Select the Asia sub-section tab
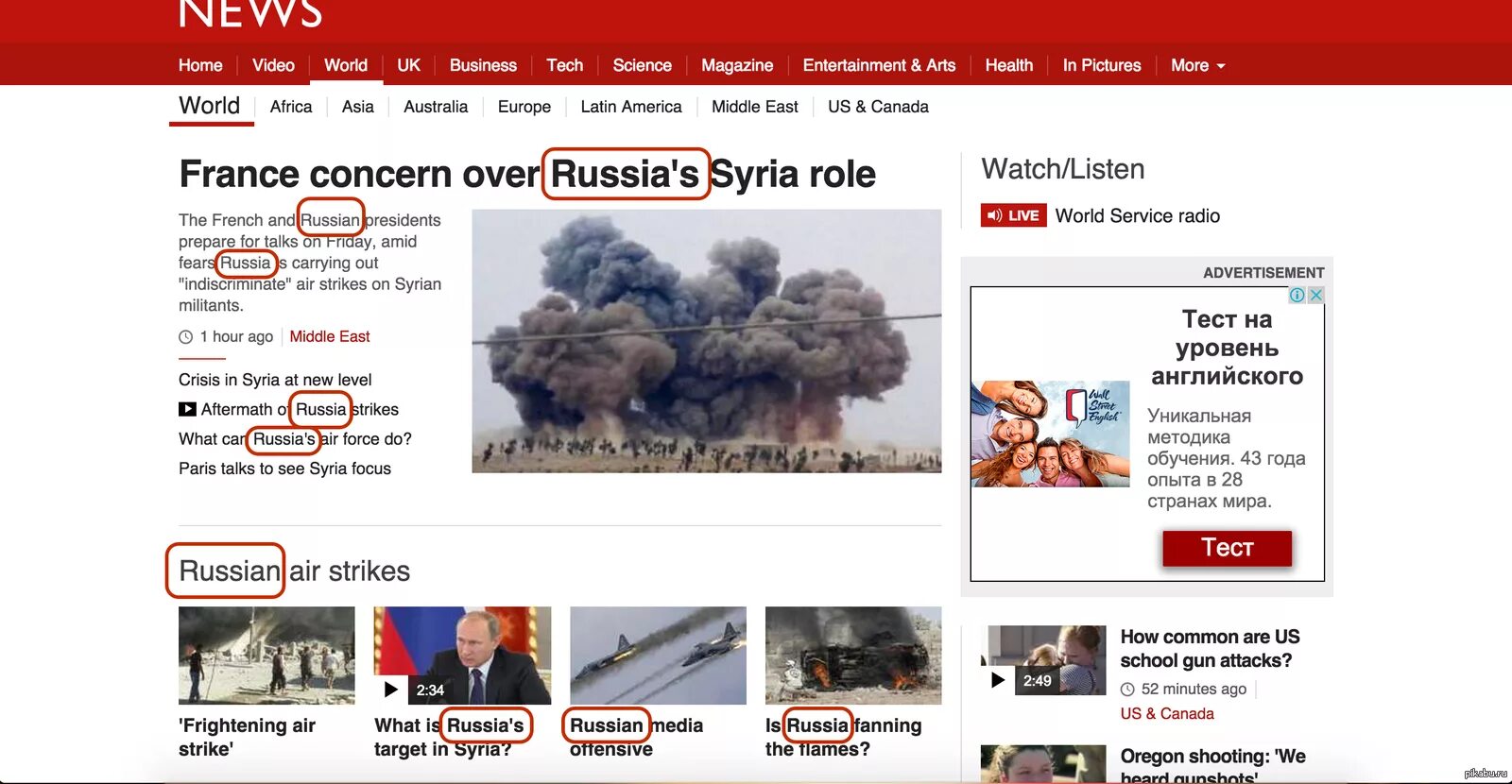The width and height of the screenshot is (1512, 784). pyautogui.click(x=357, y=107)
